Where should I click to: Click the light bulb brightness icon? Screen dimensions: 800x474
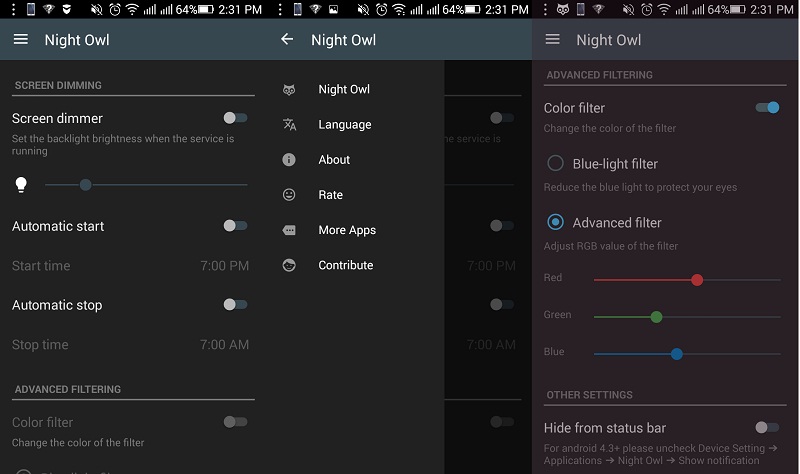pyautogui.click(x=21, y=185)
